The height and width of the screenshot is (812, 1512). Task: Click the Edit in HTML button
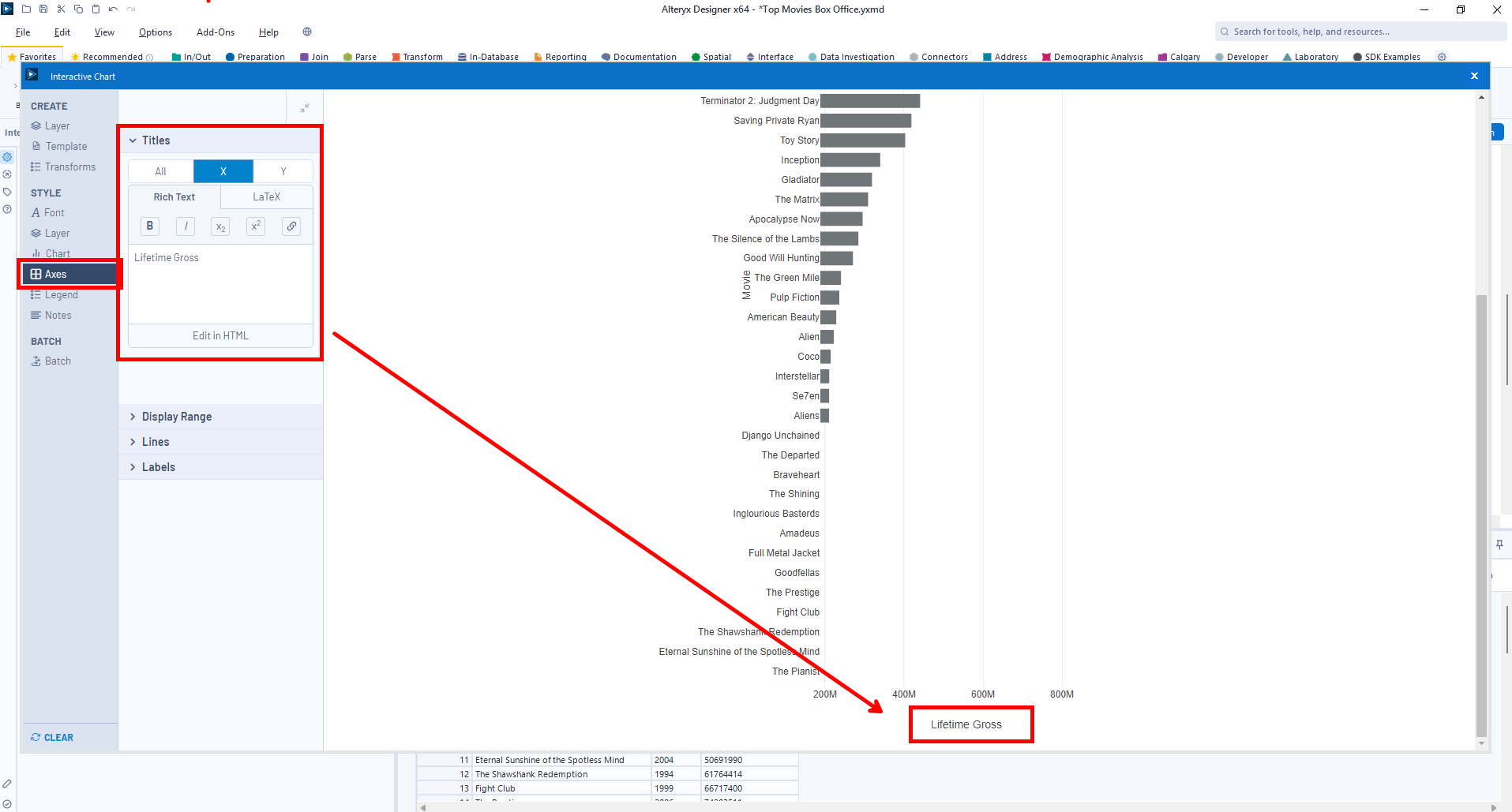click(x=220, y=336)
